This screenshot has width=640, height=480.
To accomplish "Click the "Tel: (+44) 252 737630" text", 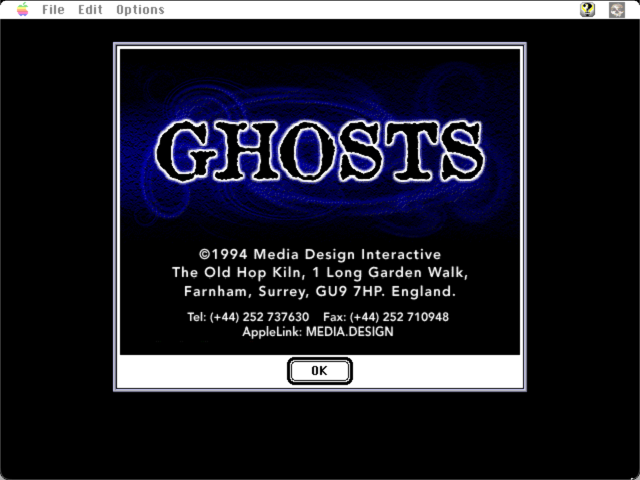I will coord(248,317).
